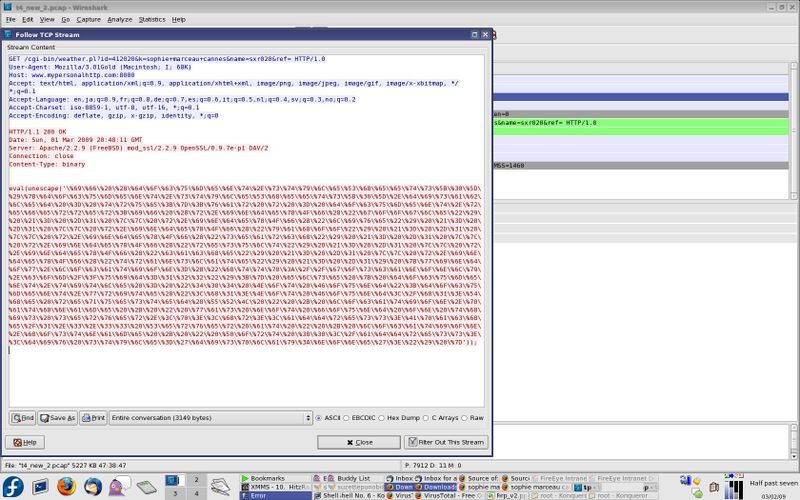Click the Find button in stream dialog
The image size is (800, 500).
coord(22,418)
